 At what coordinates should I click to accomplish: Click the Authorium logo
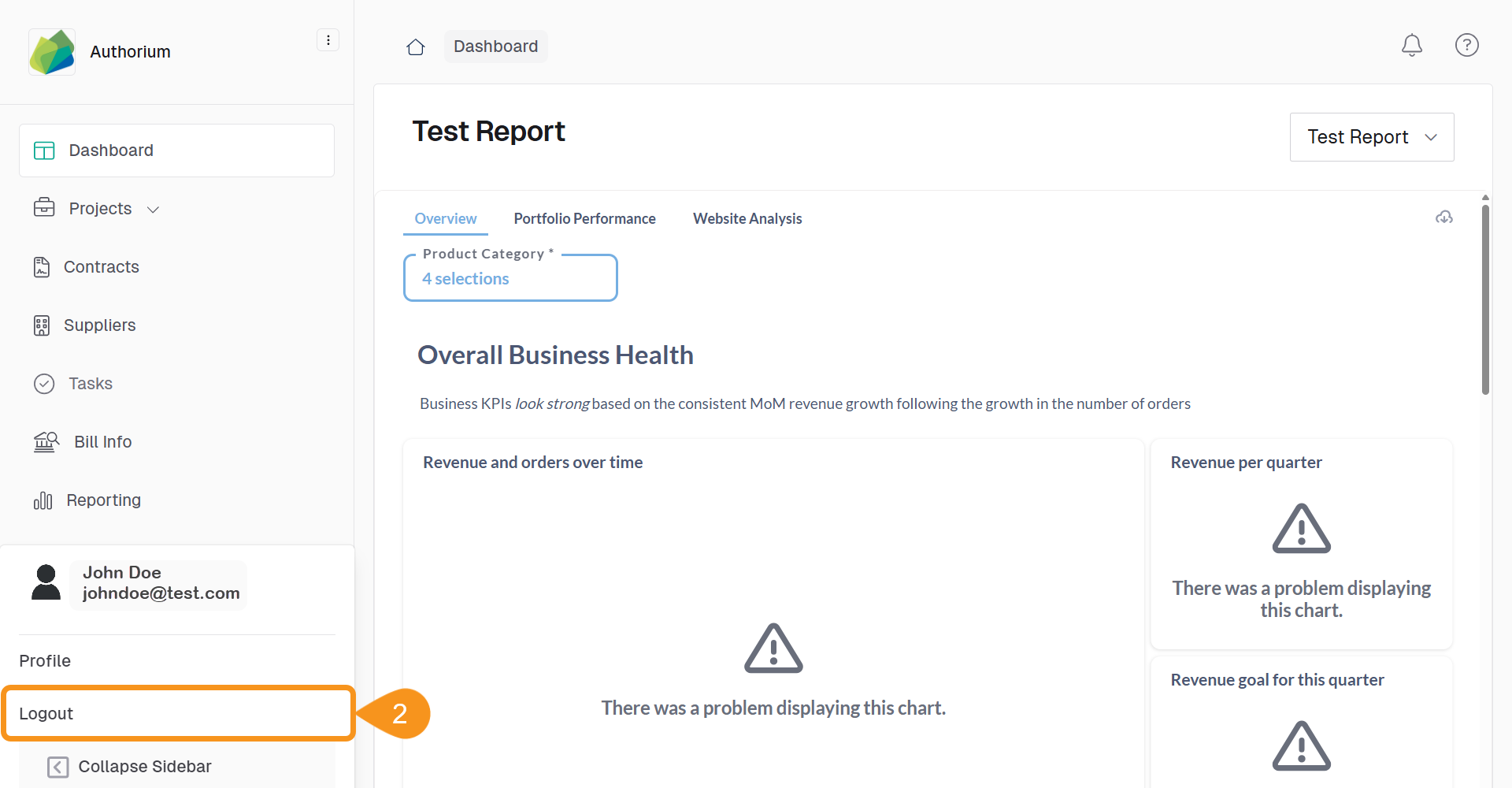tap(52, 52)
